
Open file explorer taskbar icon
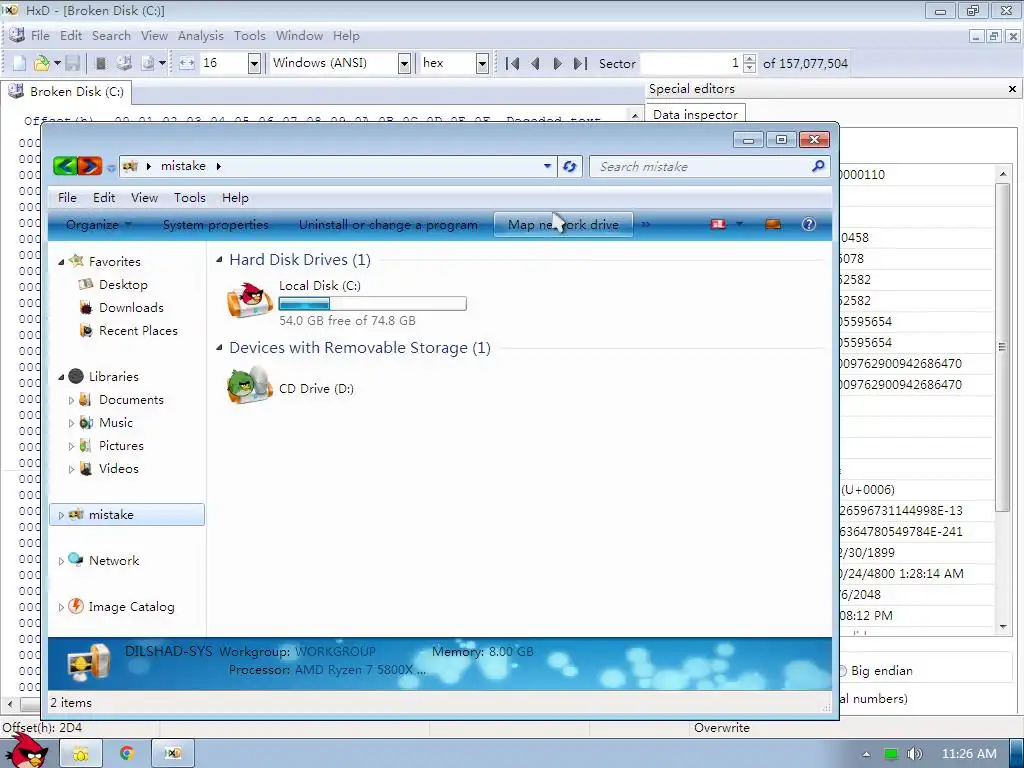click(81, 754)
